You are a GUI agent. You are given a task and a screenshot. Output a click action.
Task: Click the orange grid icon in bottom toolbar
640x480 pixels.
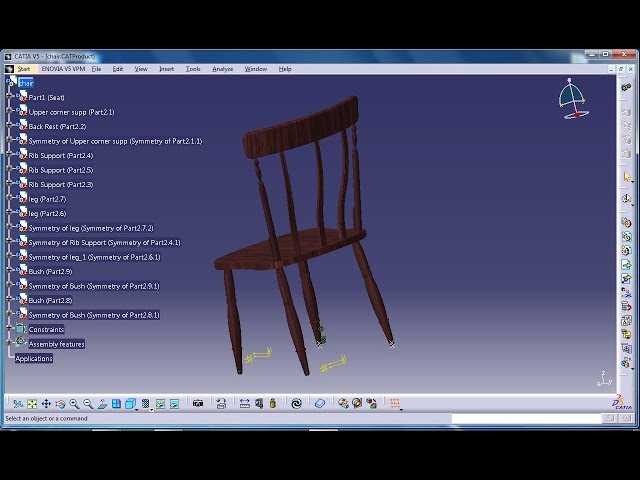click(394, 404)
